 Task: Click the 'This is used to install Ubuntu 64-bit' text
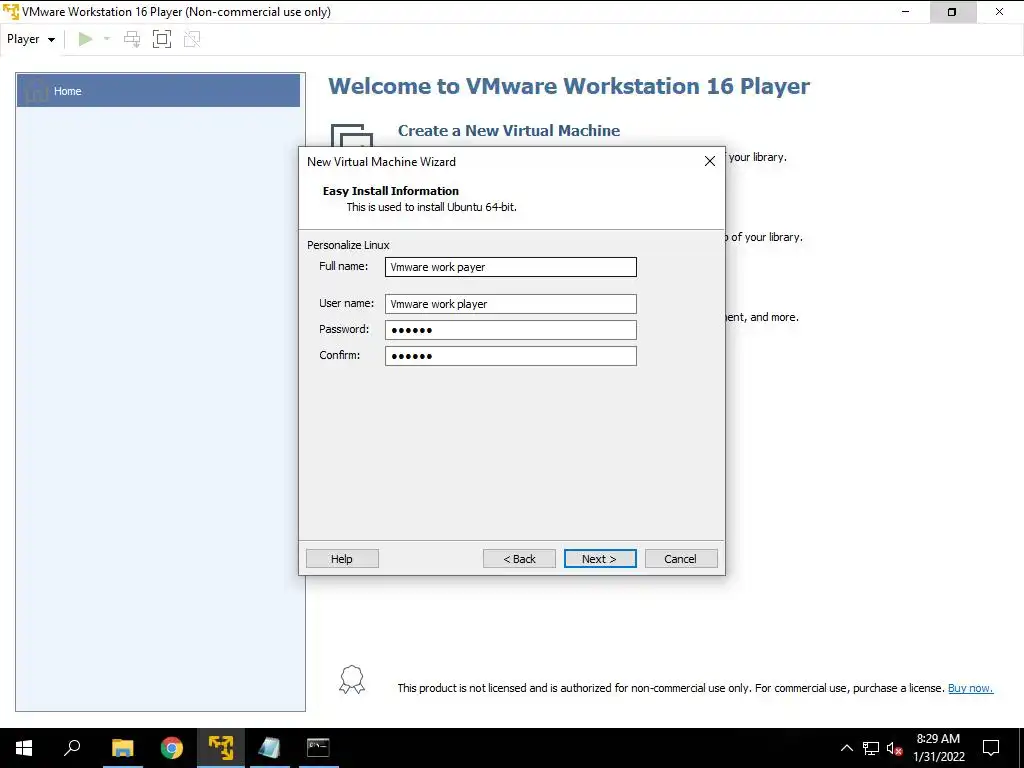(x=432, y=207)
